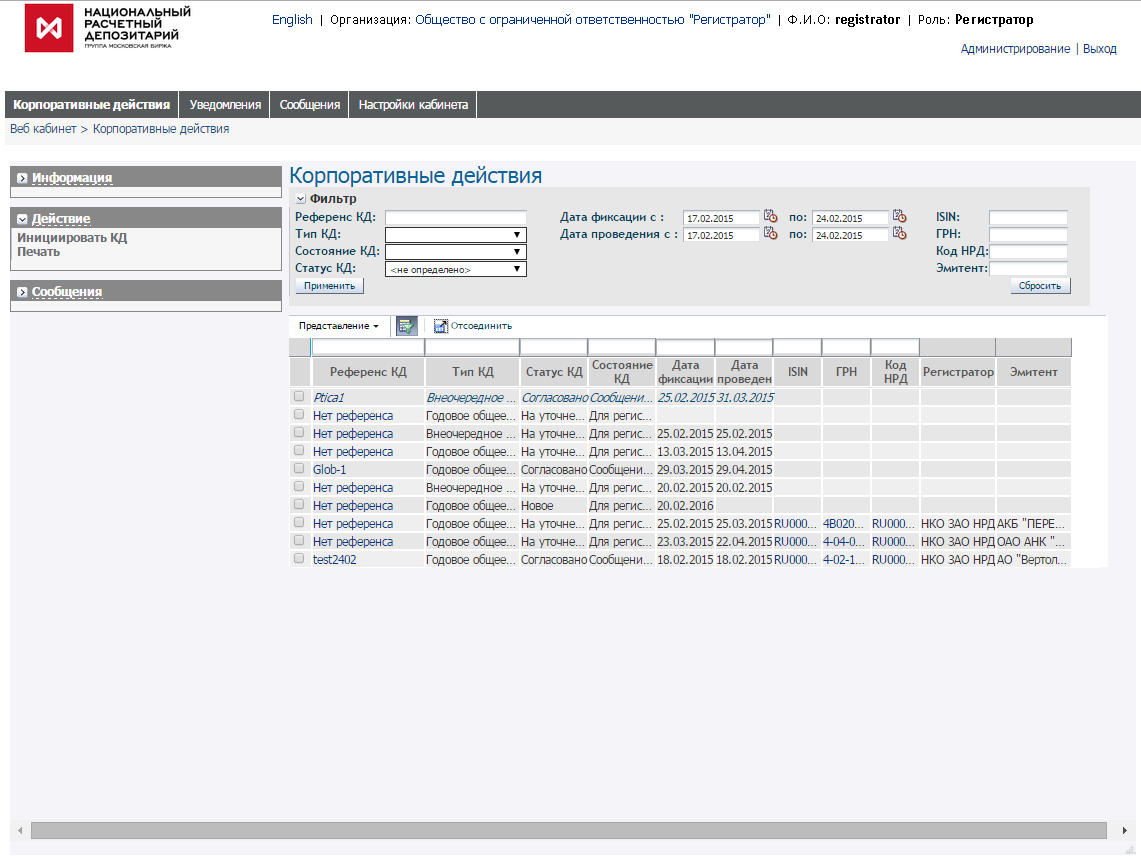Collapse the Фильтр section arrow
The height and width of the screenshot is (857, 1141).
coord(301,199)
